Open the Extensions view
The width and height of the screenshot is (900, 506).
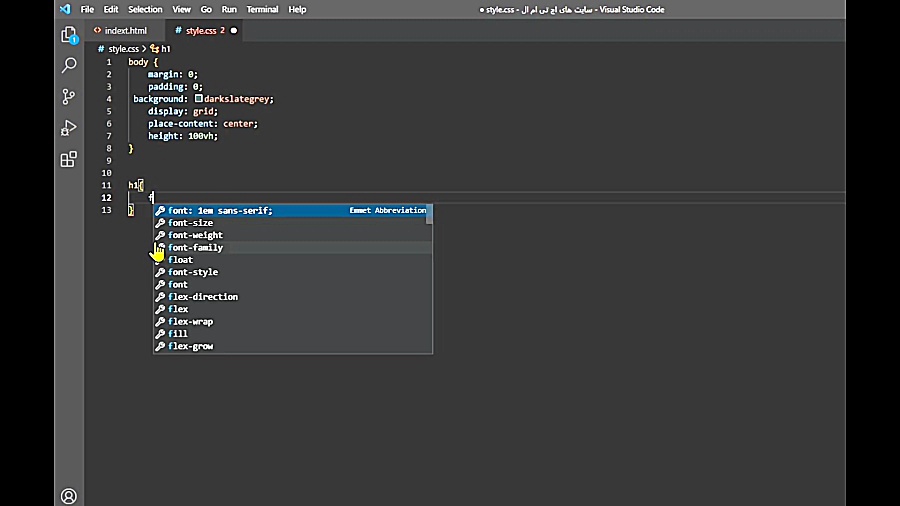69,159
